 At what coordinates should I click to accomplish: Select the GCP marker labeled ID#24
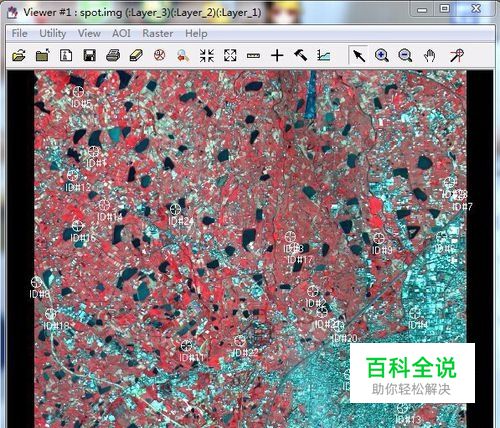point(175,209)
